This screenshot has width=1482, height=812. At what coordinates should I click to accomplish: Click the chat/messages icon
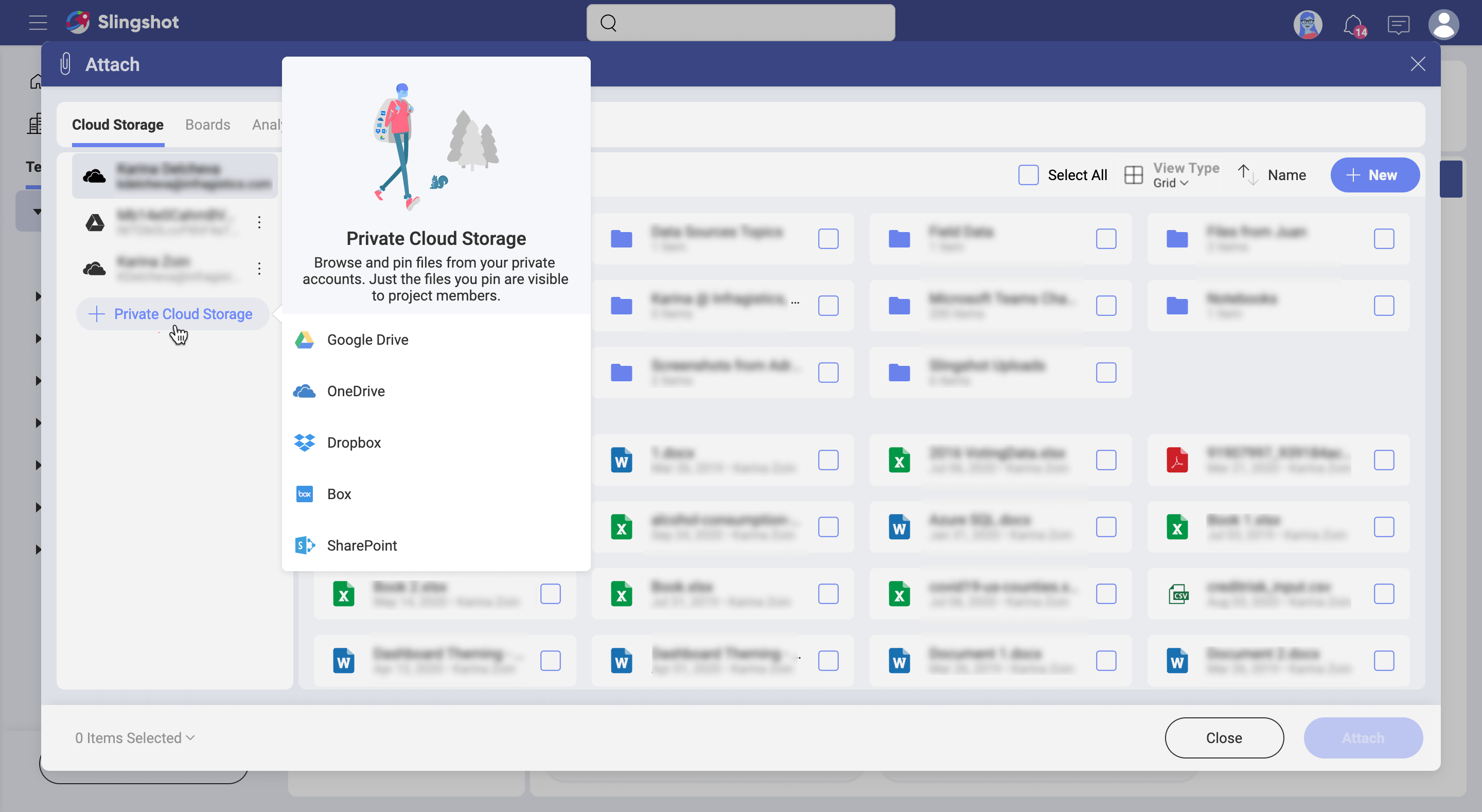1398,22
